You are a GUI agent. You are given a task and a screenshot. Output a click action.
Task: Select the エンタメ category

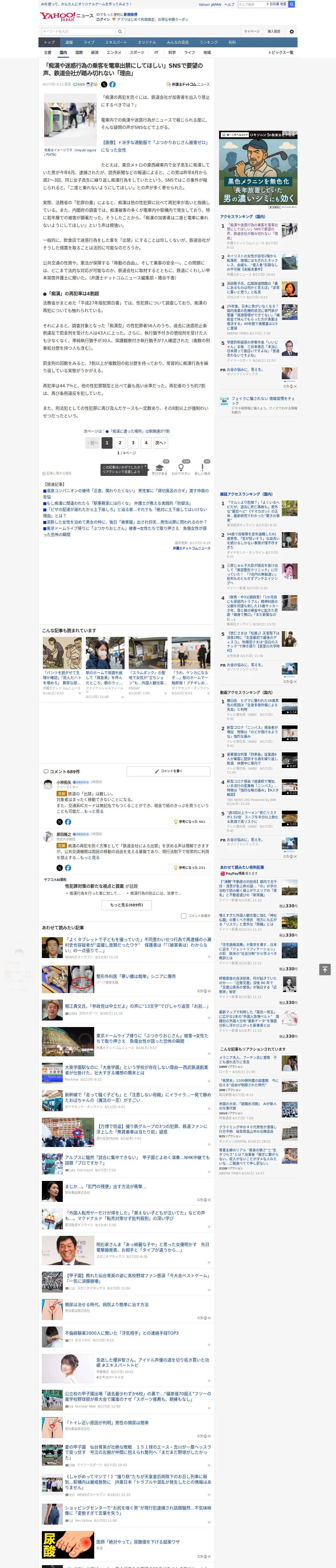(114, 52)
